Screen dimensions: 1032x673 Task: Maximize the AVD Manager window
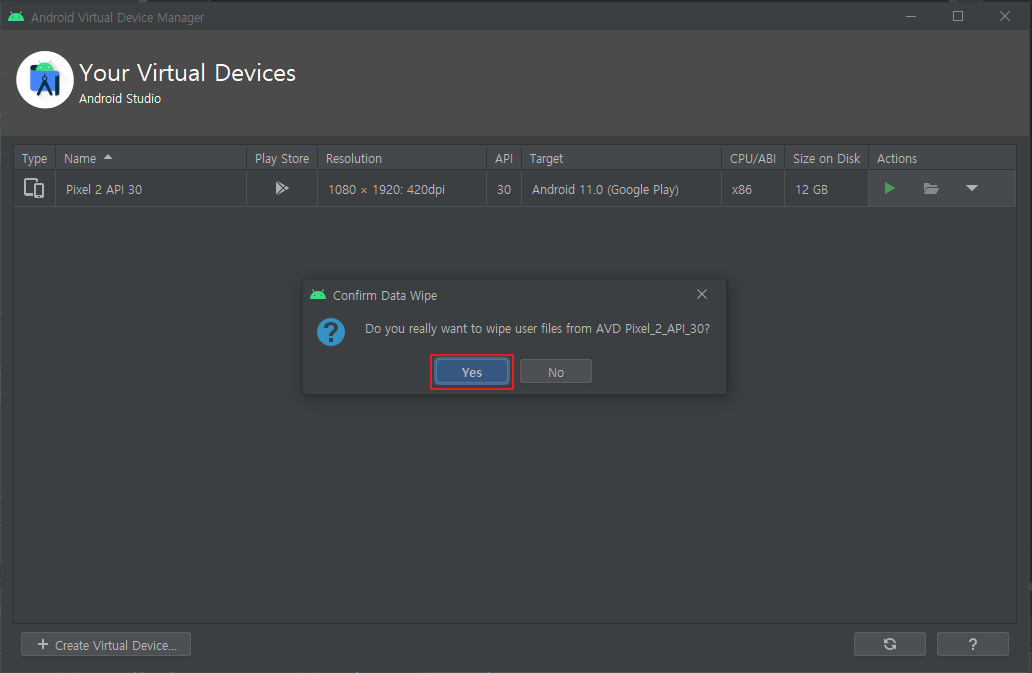click(958, 16)
